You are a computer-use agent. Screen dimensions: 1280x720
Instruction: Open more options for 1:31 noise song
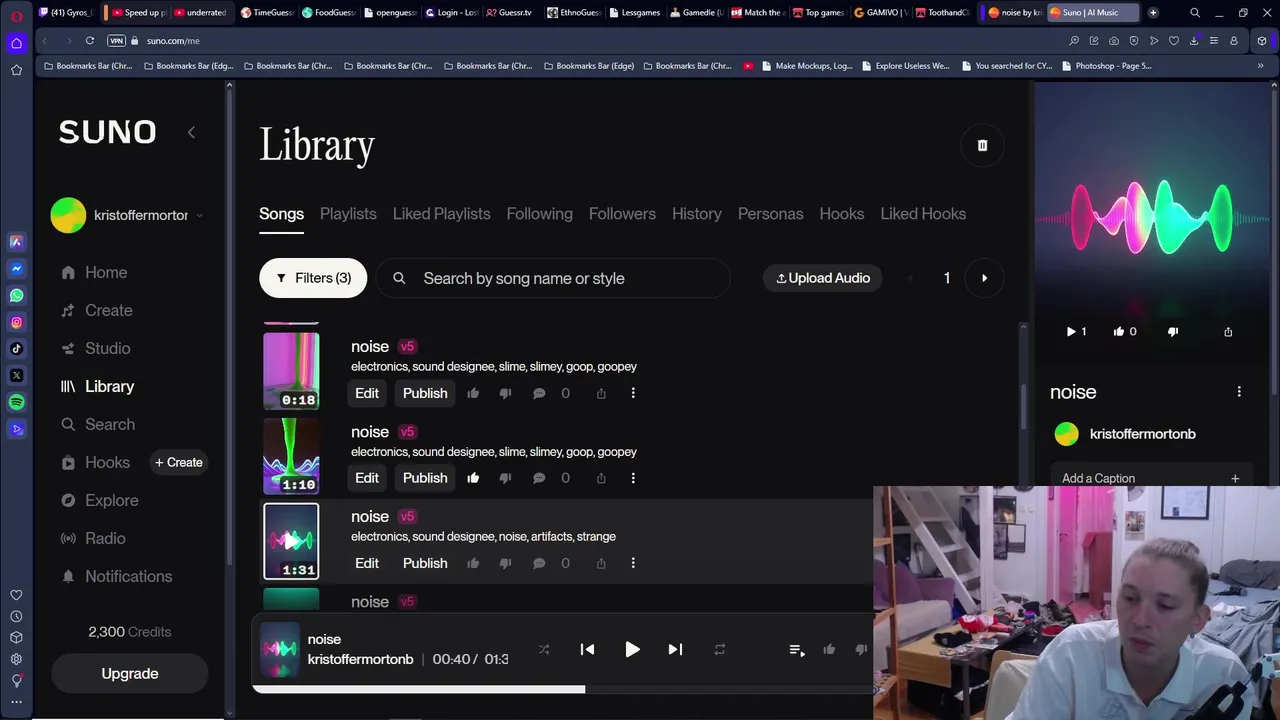[633, 563]
